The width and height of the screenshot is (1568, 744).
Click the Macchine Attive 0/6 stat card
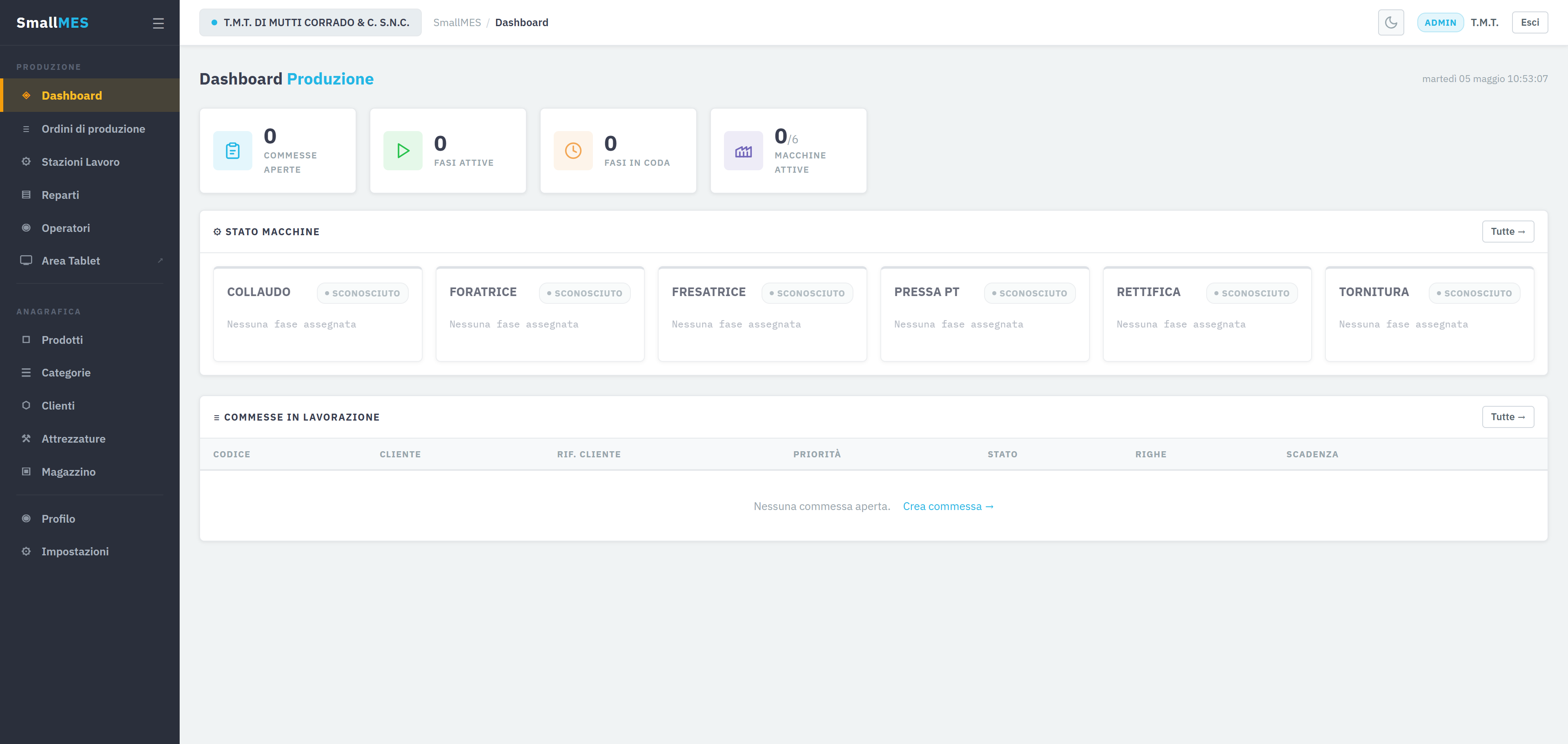click(x=788, y=150)
